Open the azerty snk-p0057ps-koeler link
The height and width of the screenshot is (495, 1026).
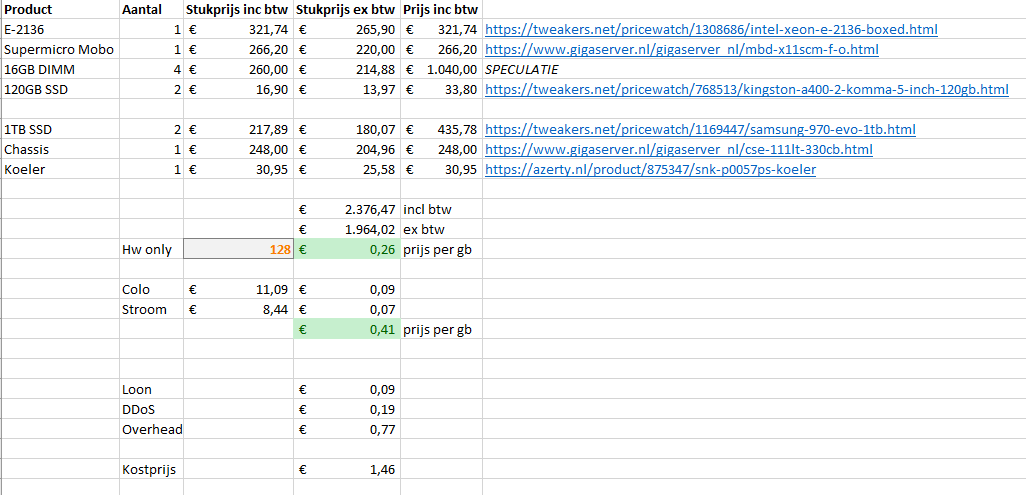[x=650, y=170]
